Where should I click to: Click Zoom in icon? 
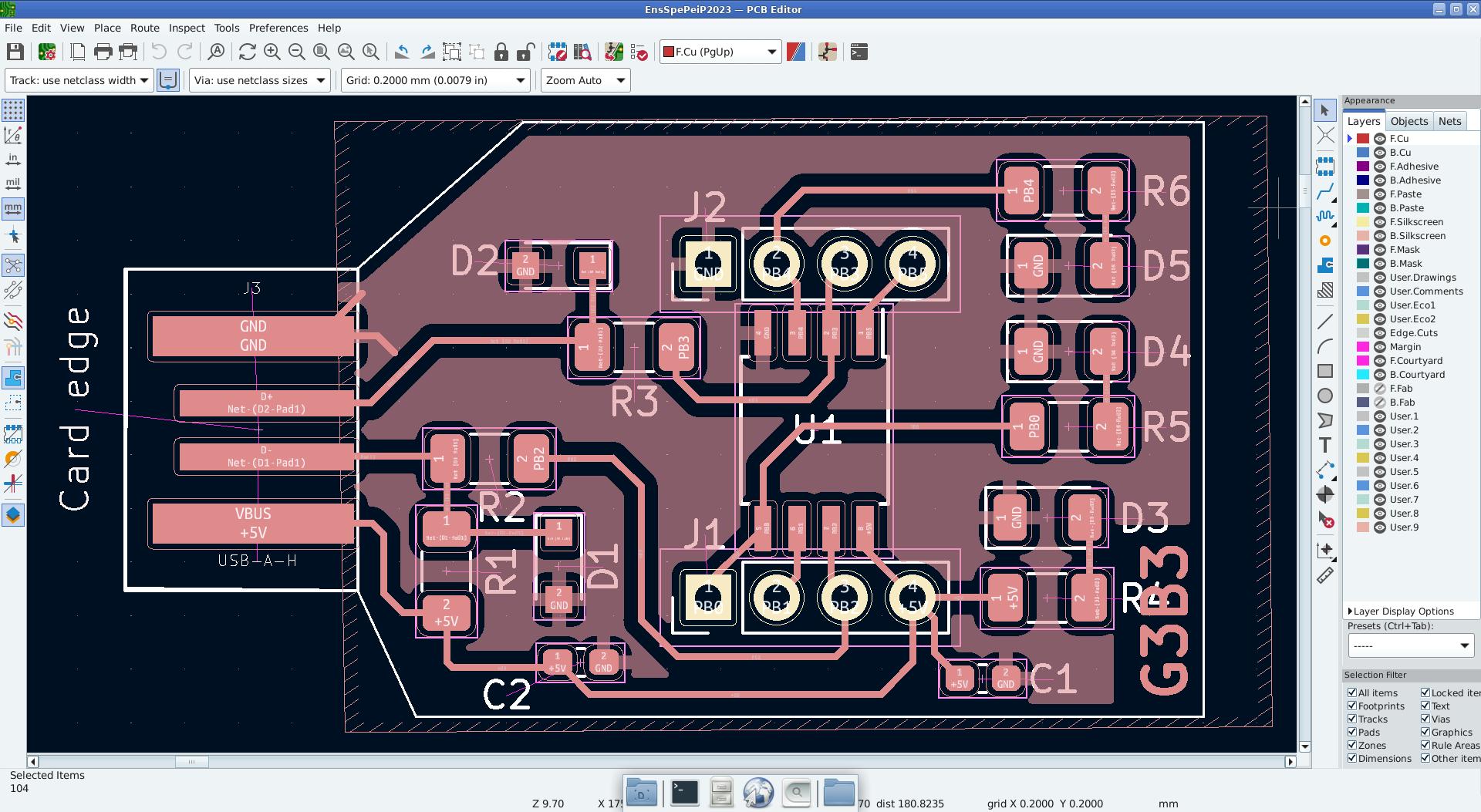coord(272,52)
